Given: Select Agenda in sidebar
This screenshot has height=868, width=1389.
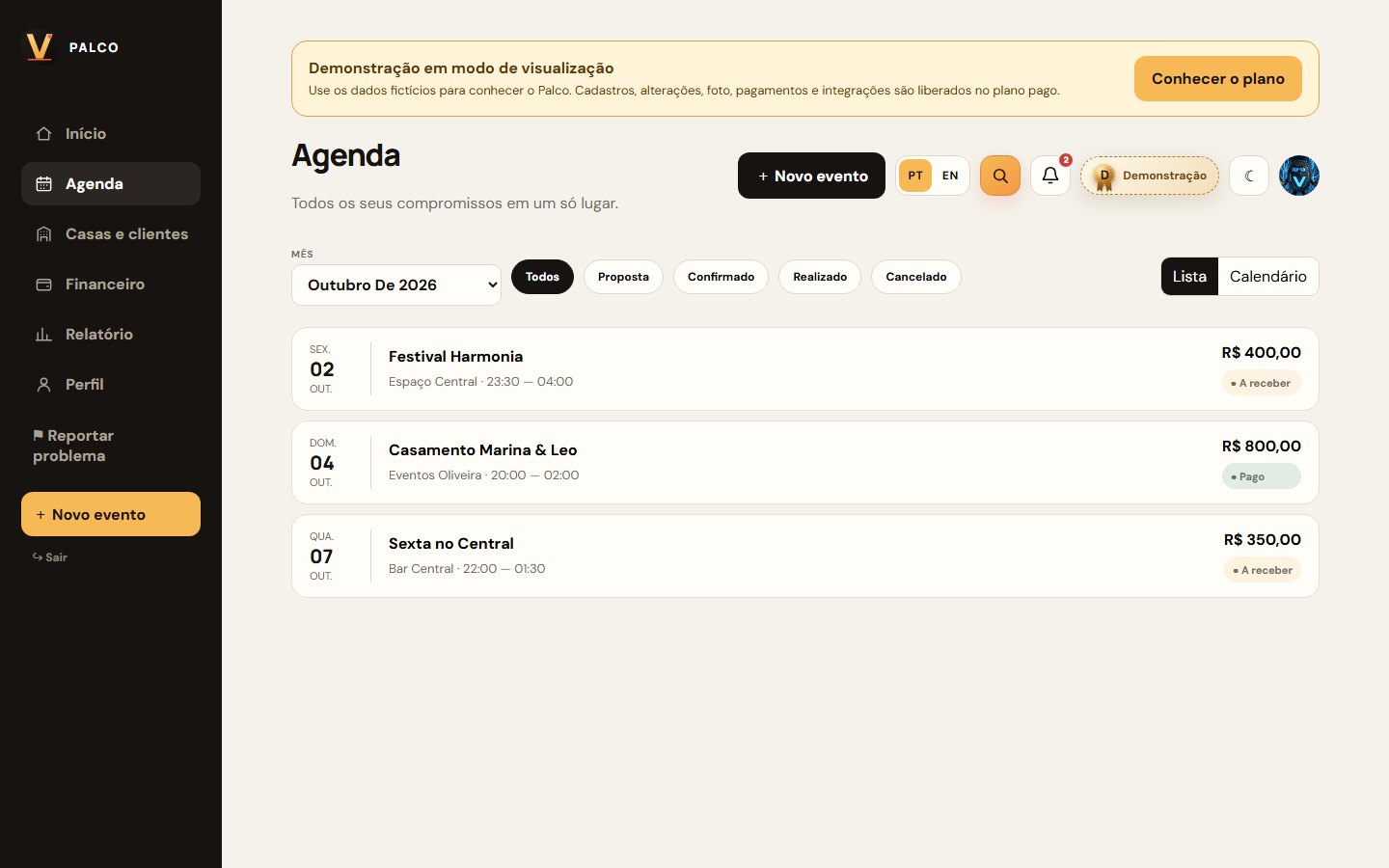Looking at the screenshot, I should (111, 184).
